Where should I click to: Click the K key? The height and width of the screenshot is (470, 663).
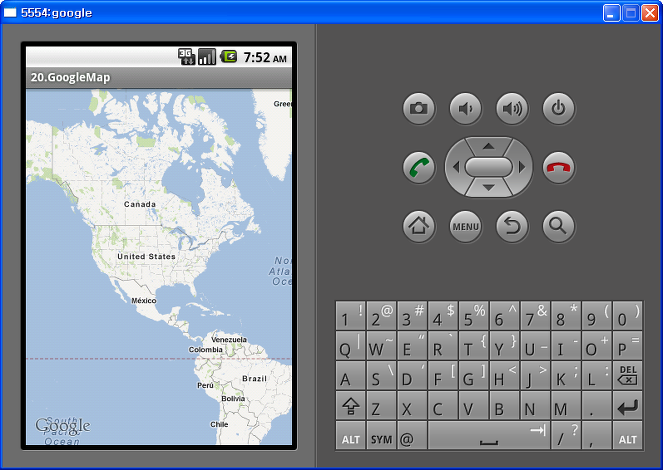tap(566, 375)
